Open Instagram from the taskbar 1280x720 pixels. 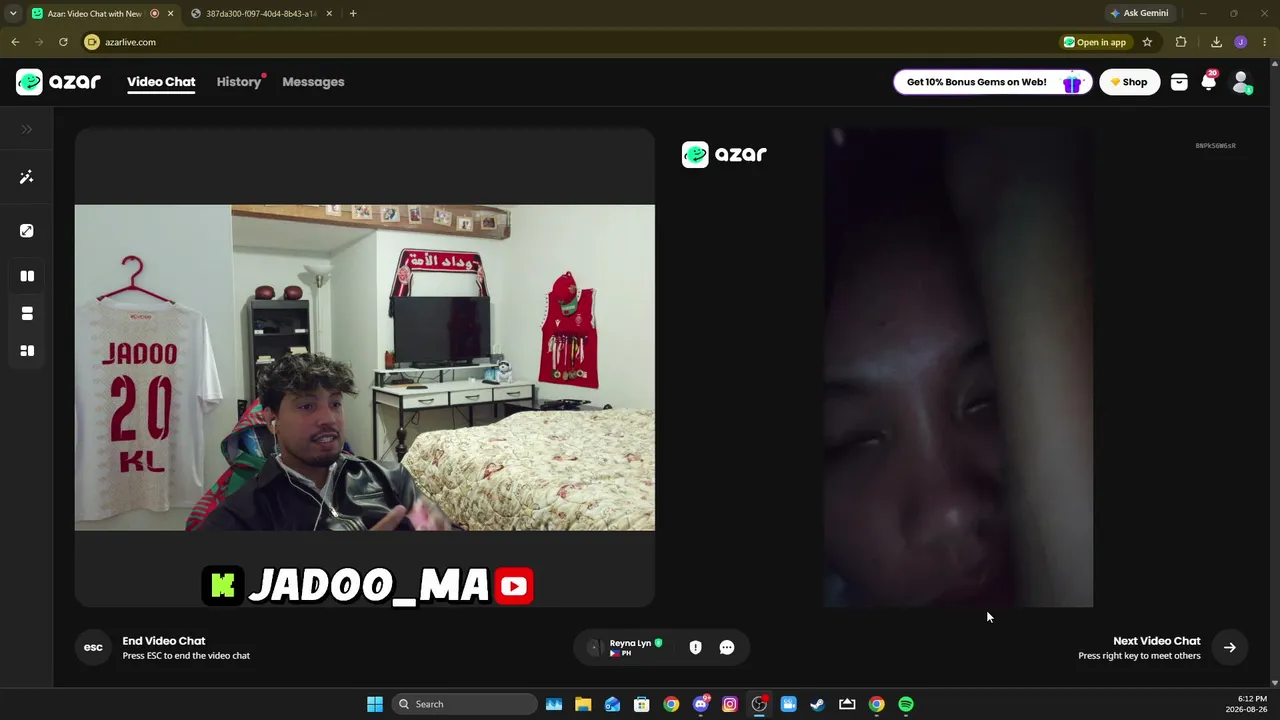[x=730, y=704]
